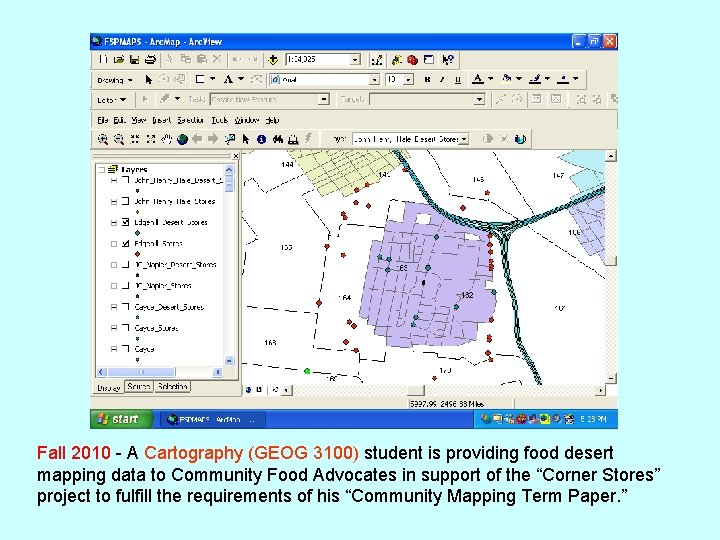
Task: Open the Drawing menu dropdown
Action: (x=114, y=80)
